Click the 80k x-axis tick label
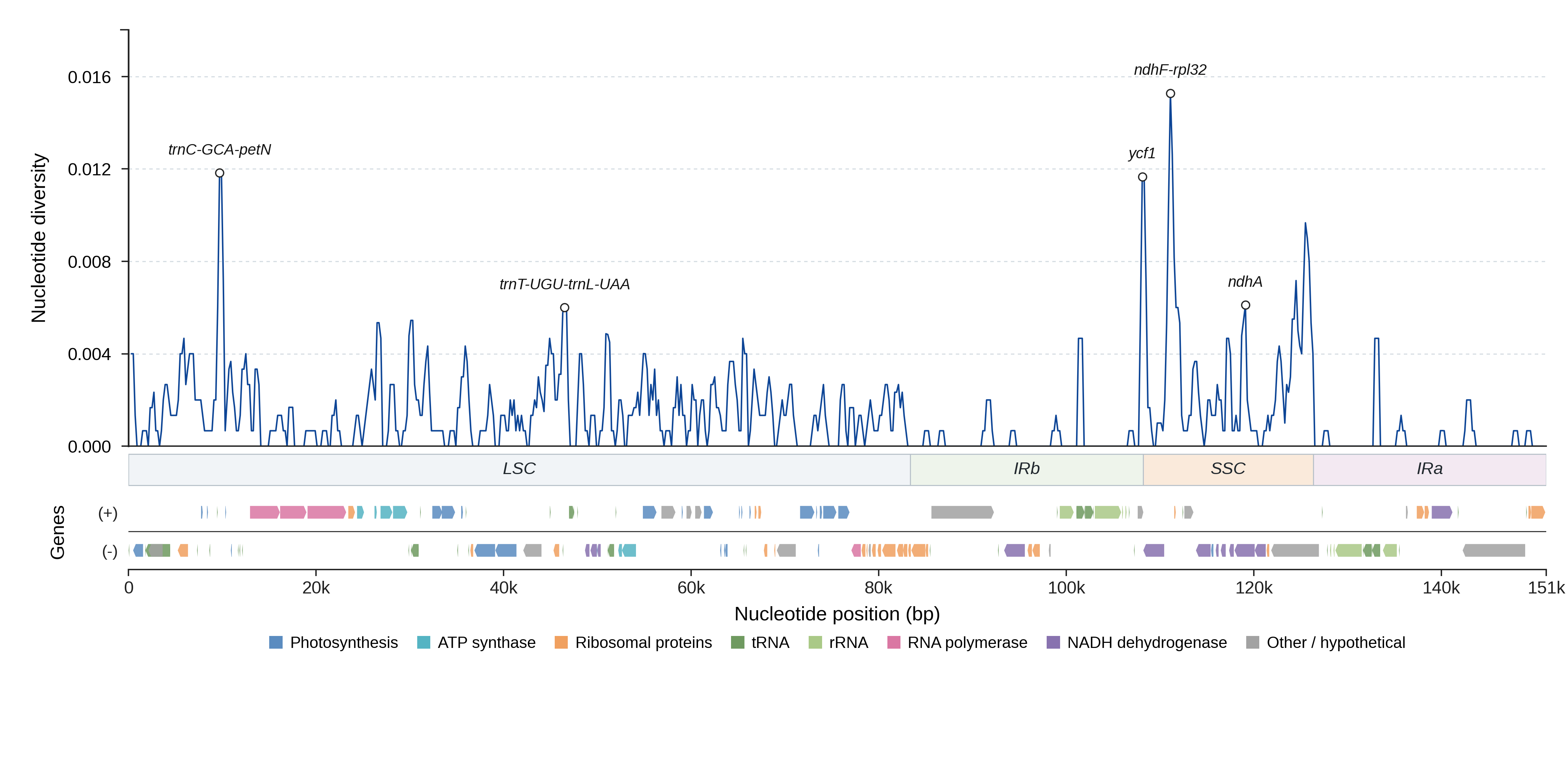 tap(878, 588)
